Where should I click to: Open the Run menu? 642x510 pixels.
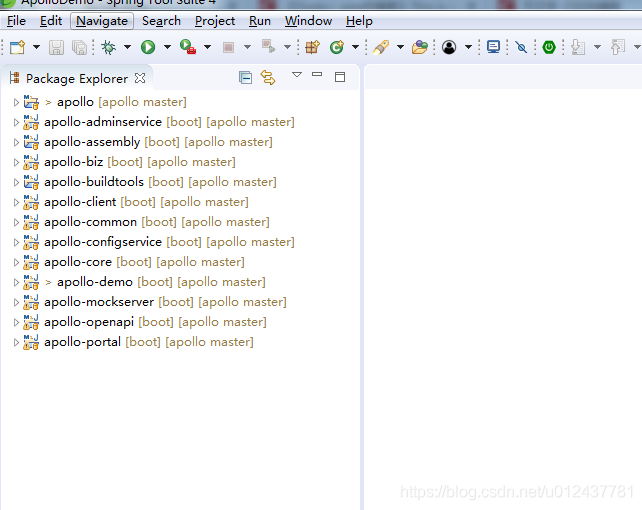(260, 21)
